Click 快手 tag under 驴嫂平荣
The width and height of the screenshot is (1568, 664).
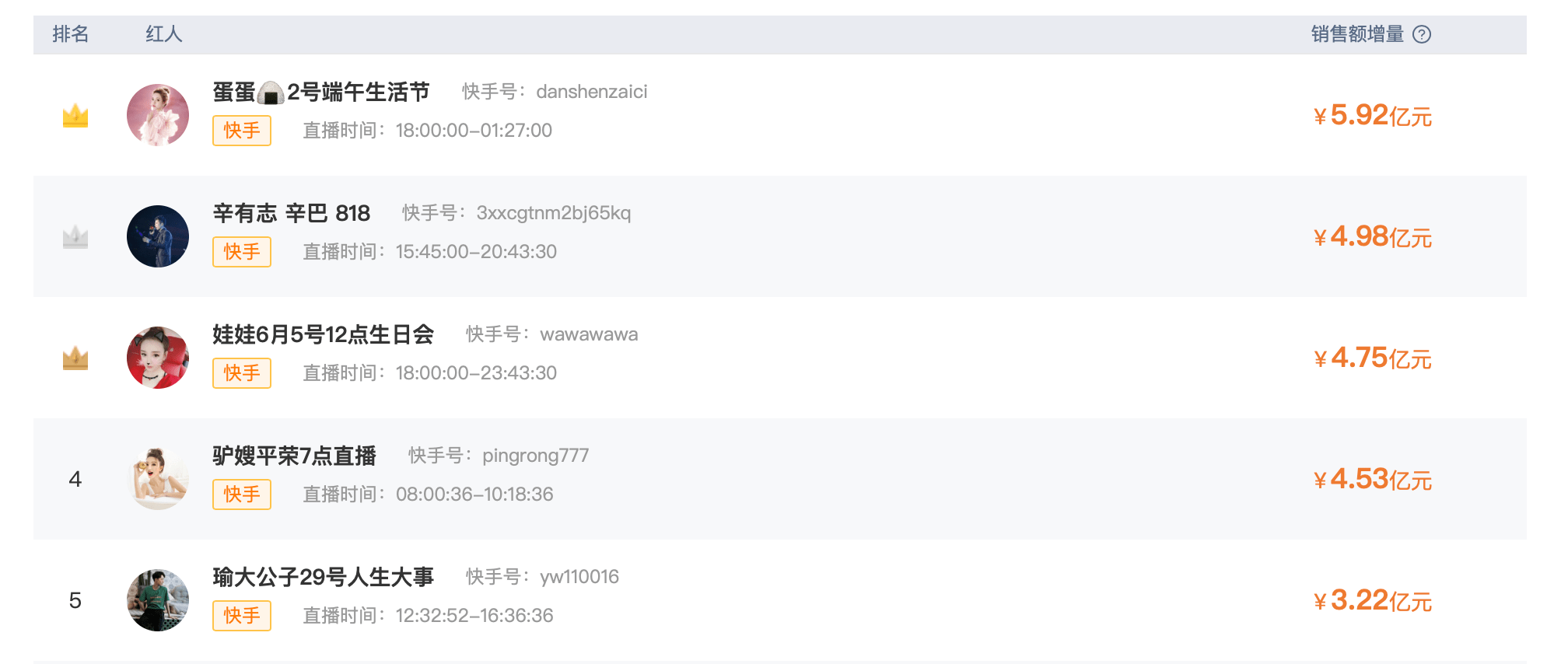242,495
